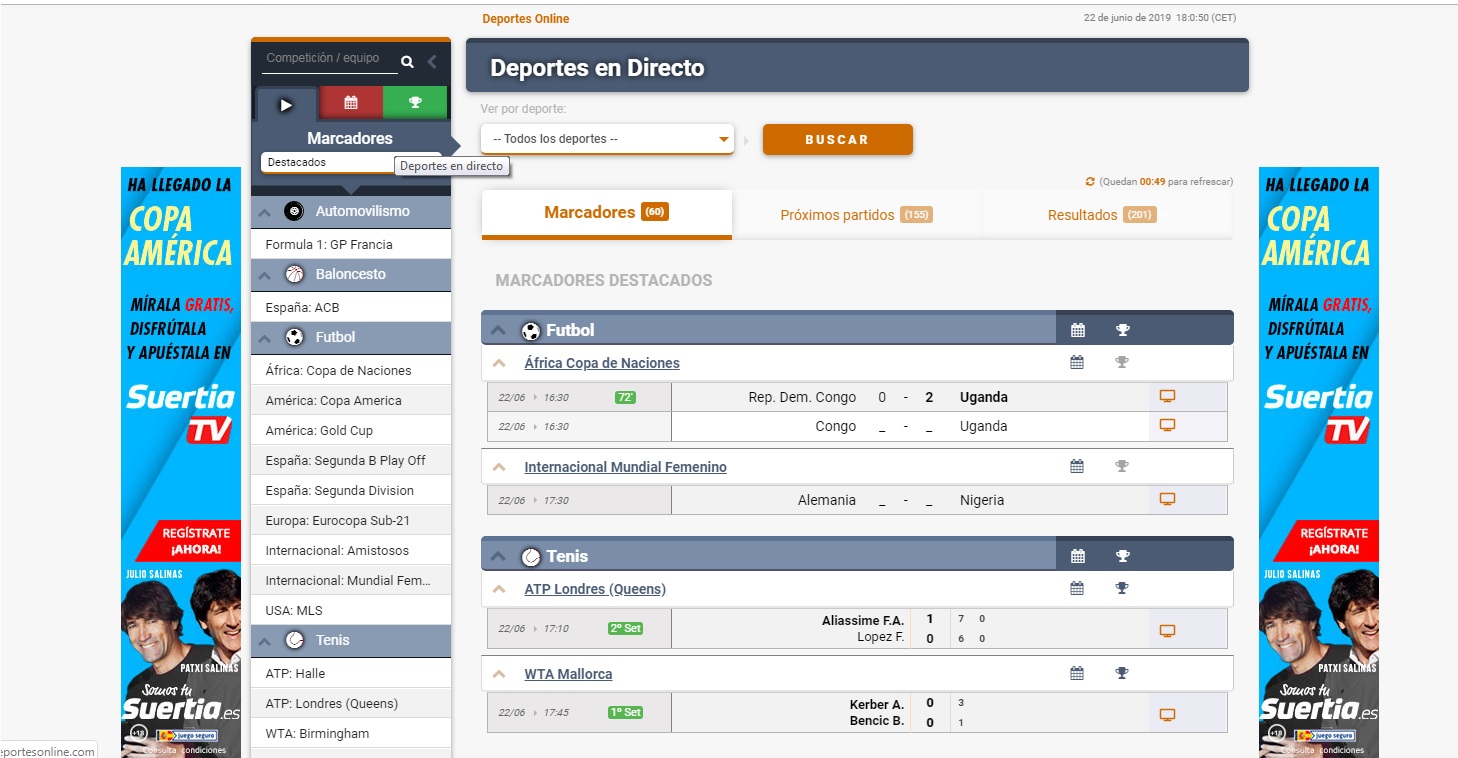Collapse the ATP Londres (Queens) competition

click(500, 589)
